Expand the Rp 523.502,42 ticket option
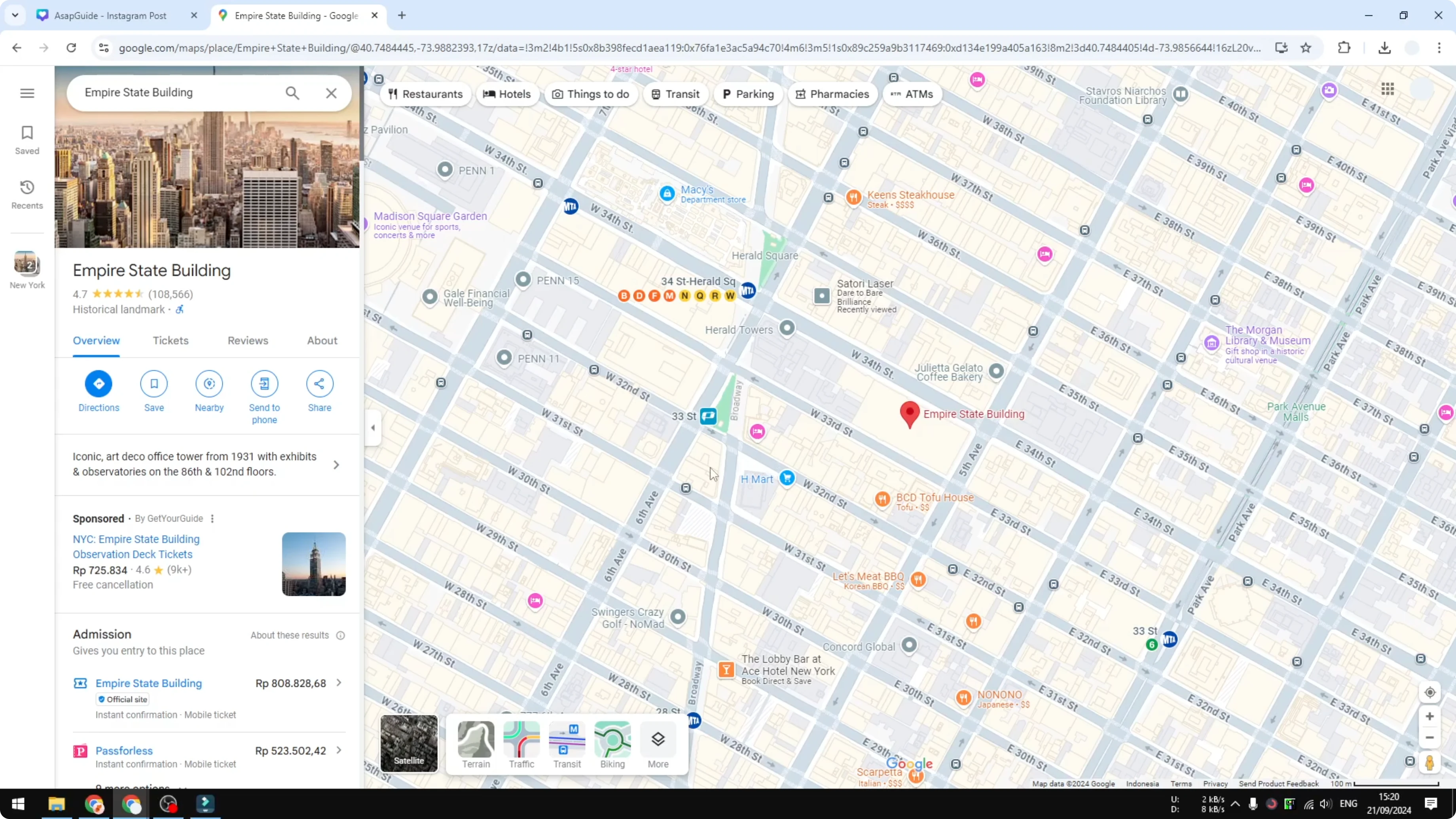 point(339,751)
